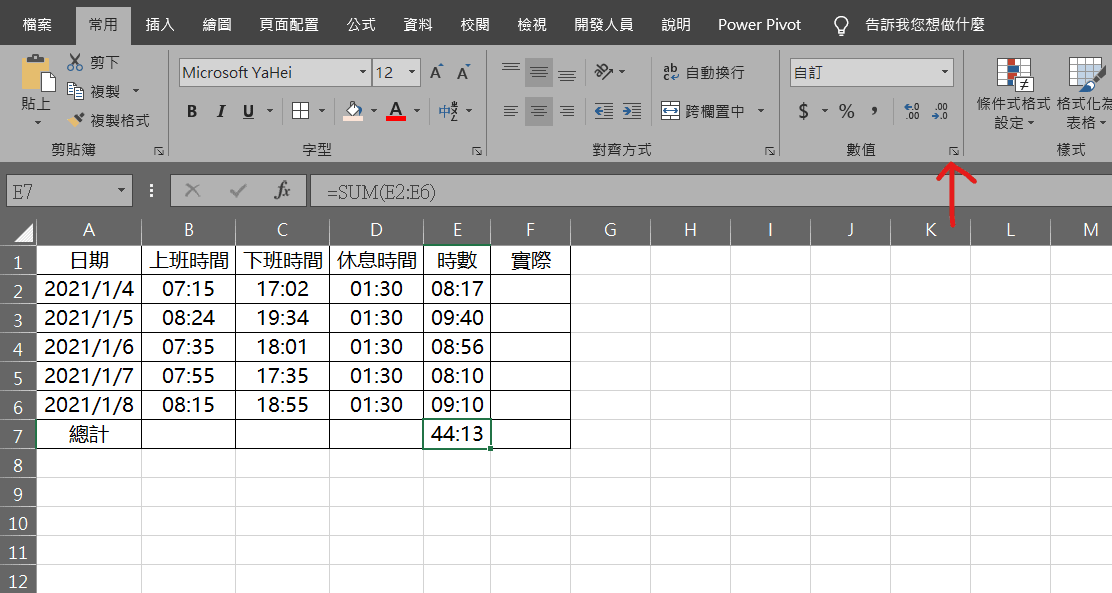Apply center alignment to selected cells
This screenshot has height=593, width=1112.
pyautogui.click(x=538, y=112)
